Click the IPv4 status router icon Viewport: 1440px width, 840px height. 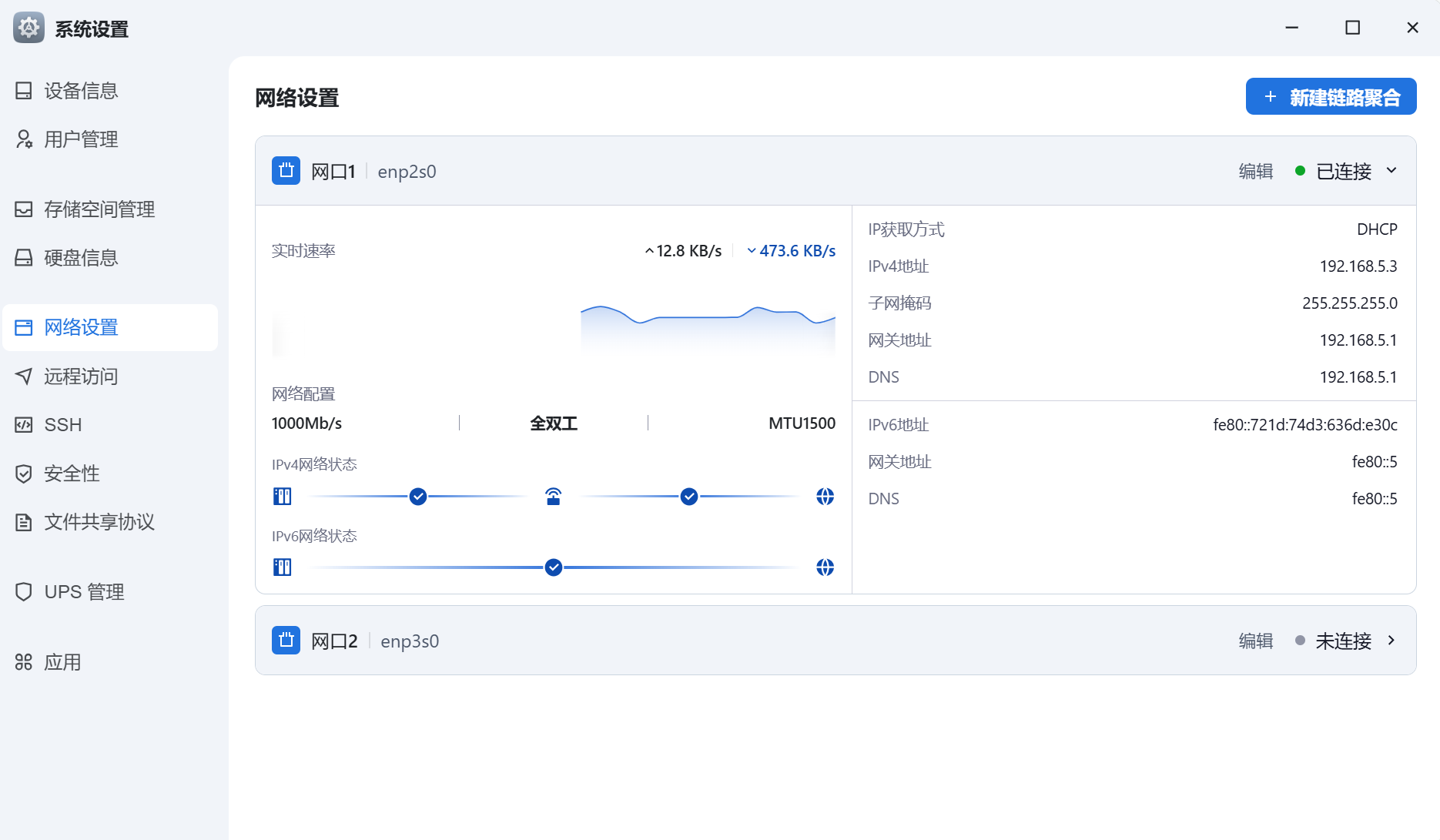(554, 497)
